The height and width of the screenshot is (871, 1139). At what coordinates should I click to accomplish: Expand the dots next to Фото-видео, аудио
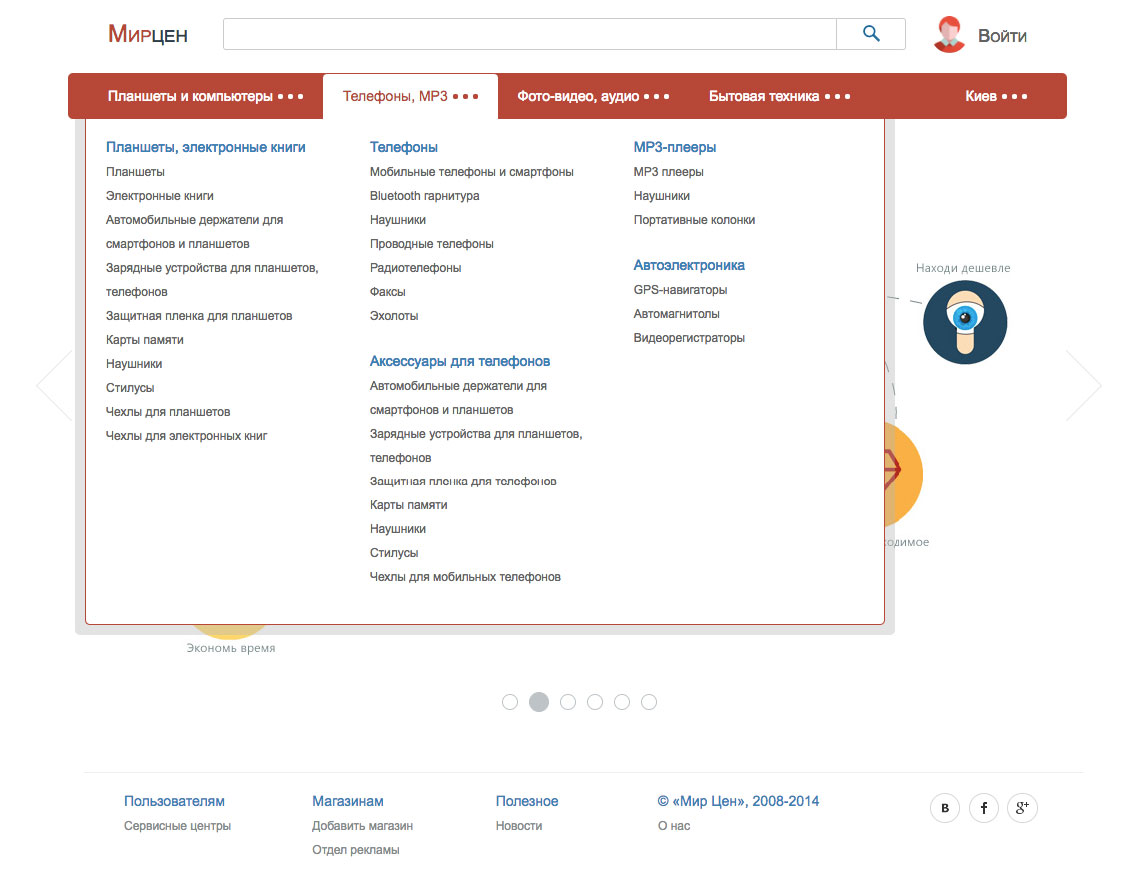[x=659, y=95]
